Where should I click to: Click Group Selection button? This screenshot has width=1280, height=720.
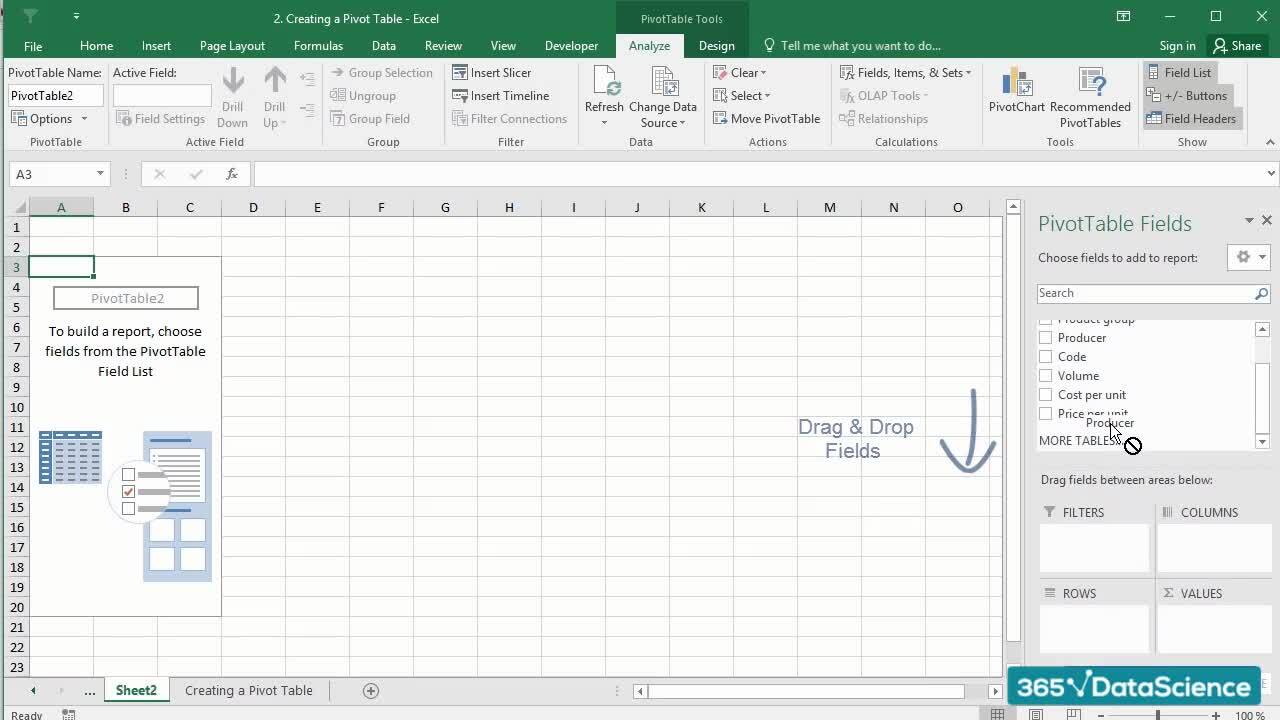[x=381, y=72]
